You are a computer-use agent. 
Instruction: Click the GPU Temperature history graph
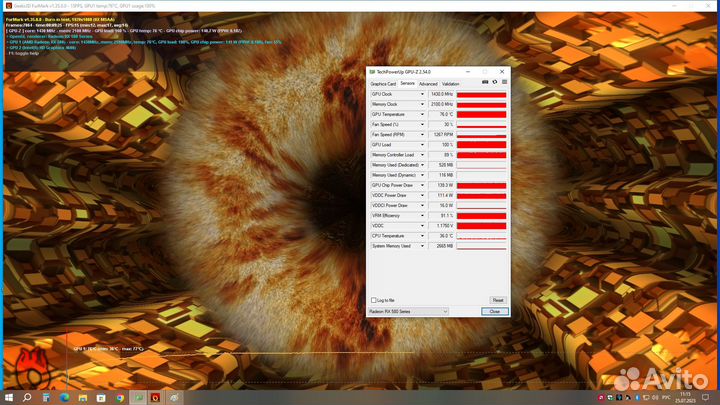(481, 114)
